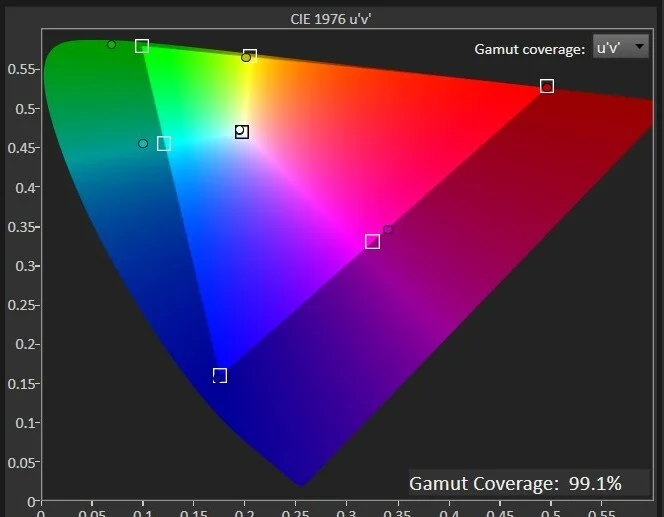The height and width of the screenshot is (517, 664).
Task: Click the 'Gamut coverage:' label
Action: [x=529, y=49]
